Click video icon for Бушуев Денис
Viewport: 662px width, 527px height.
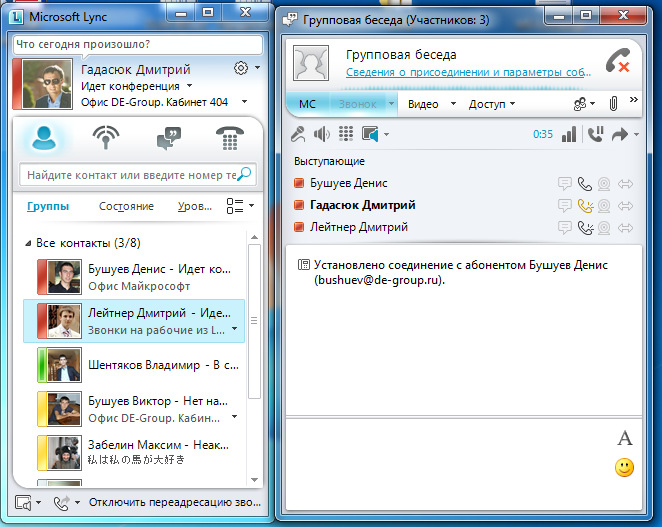click(x=604, y=184)
